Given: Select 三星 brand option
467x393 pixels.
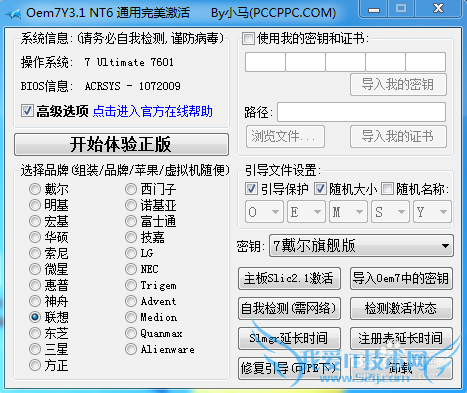Looking at the screenshot, I should coord(35,349).
